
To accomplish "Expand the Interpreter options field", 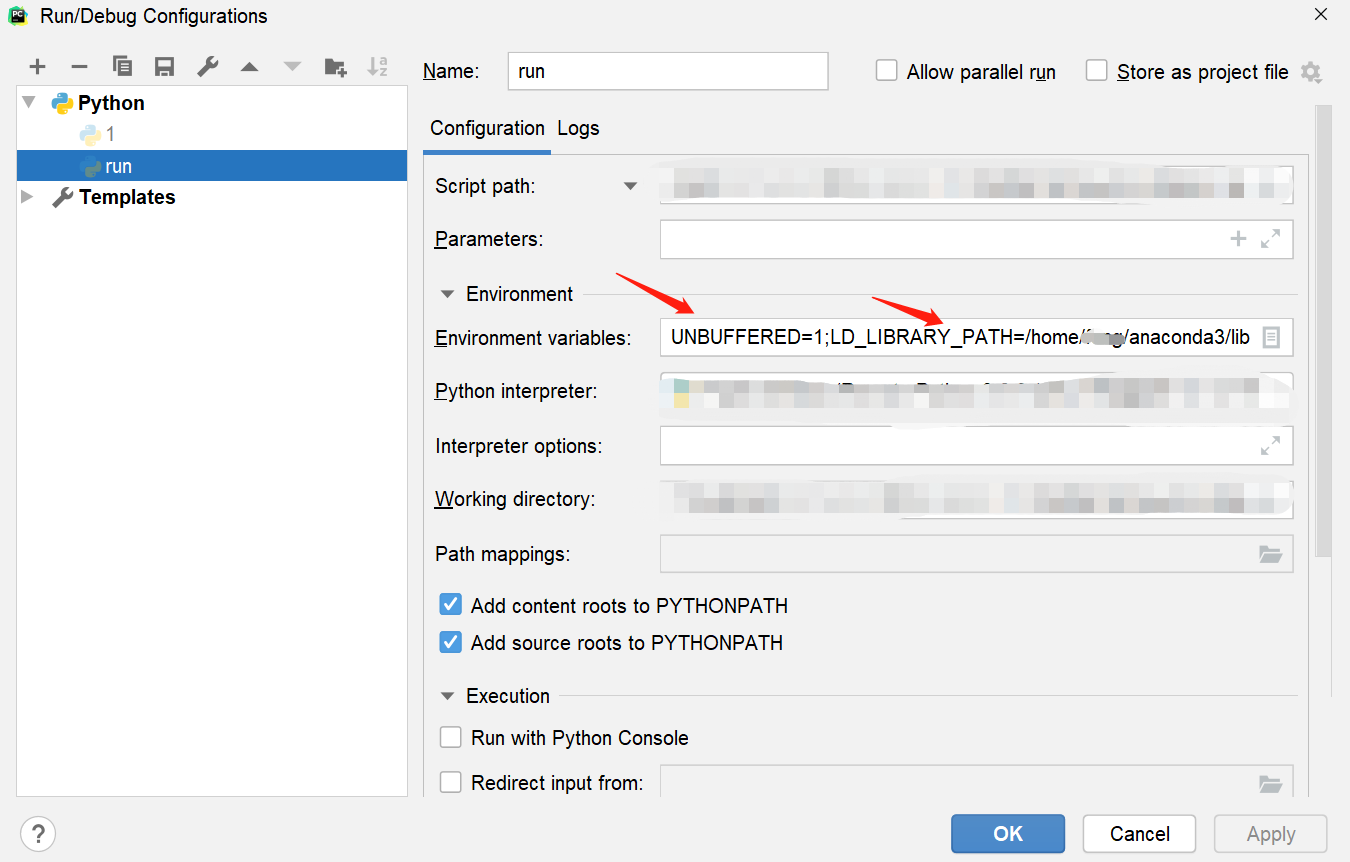I will [1270, 446].
